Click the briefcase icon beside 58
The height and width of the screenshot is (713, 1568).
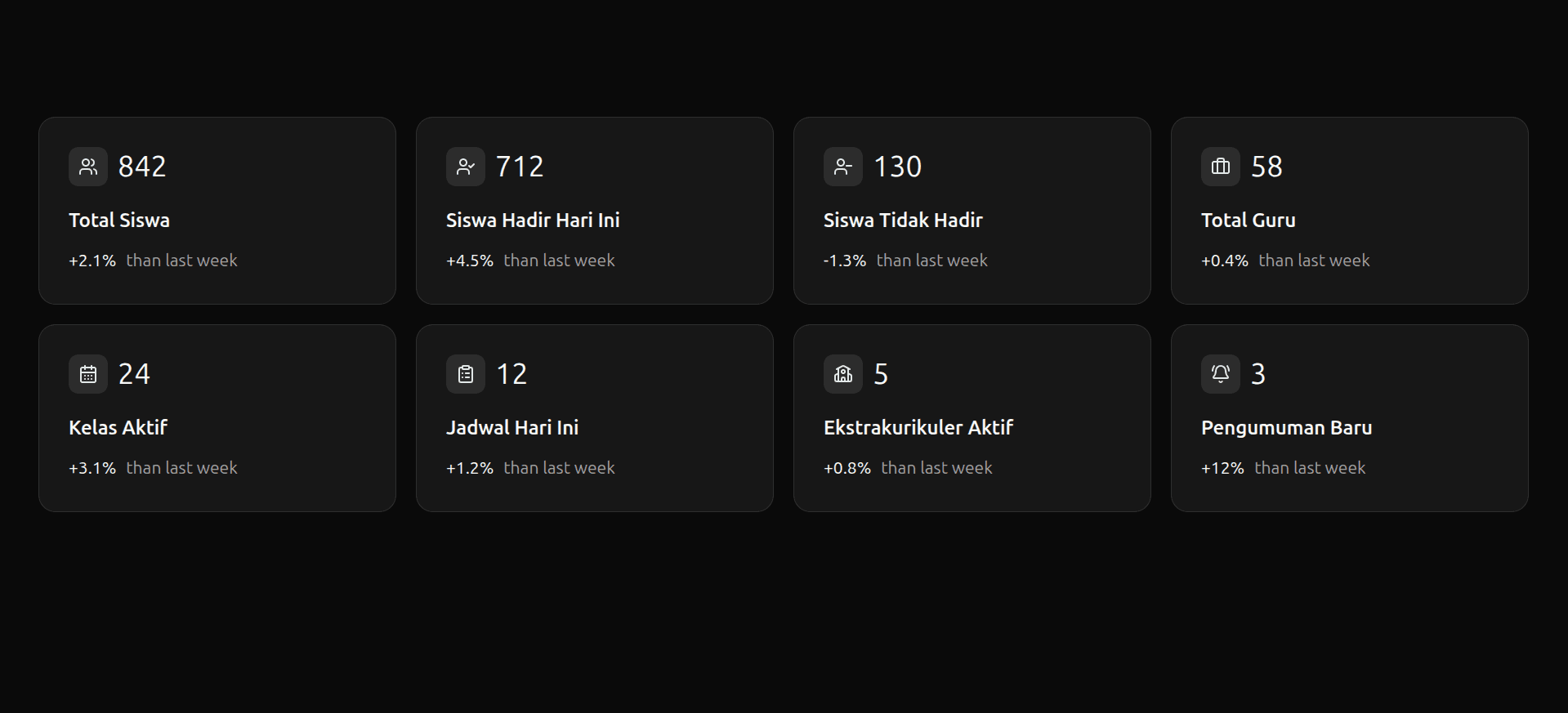coord(1221,167)
